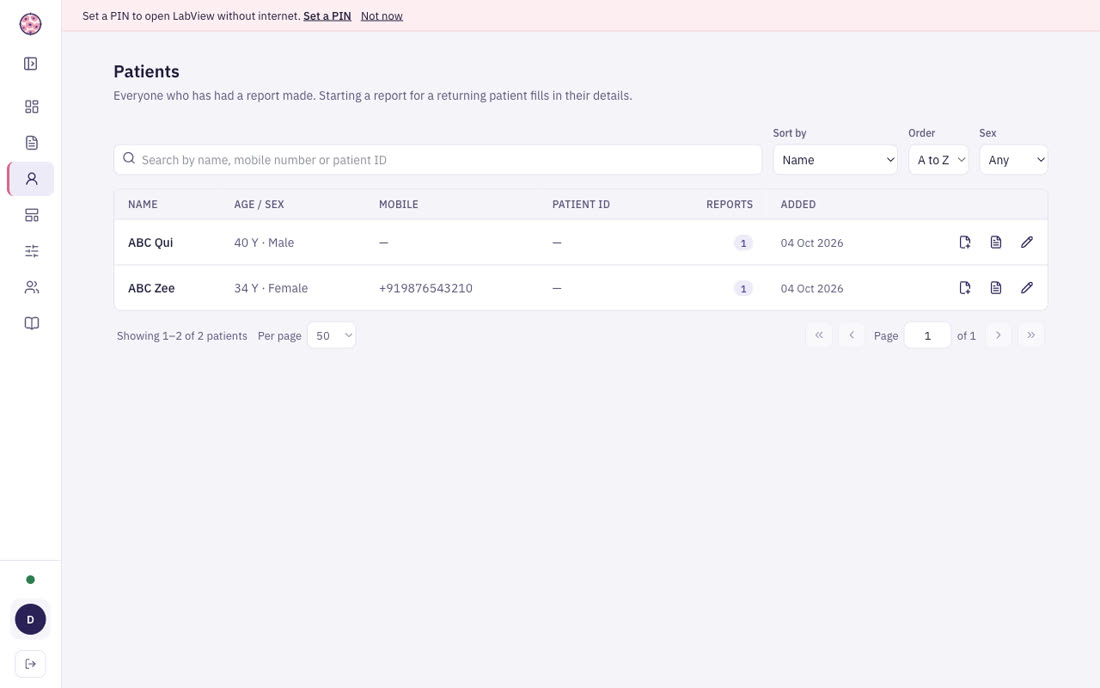Viewport: 1100px width, 688px height.
Task: Open the book guide icon in sidebar
Action: coord(32,323)
